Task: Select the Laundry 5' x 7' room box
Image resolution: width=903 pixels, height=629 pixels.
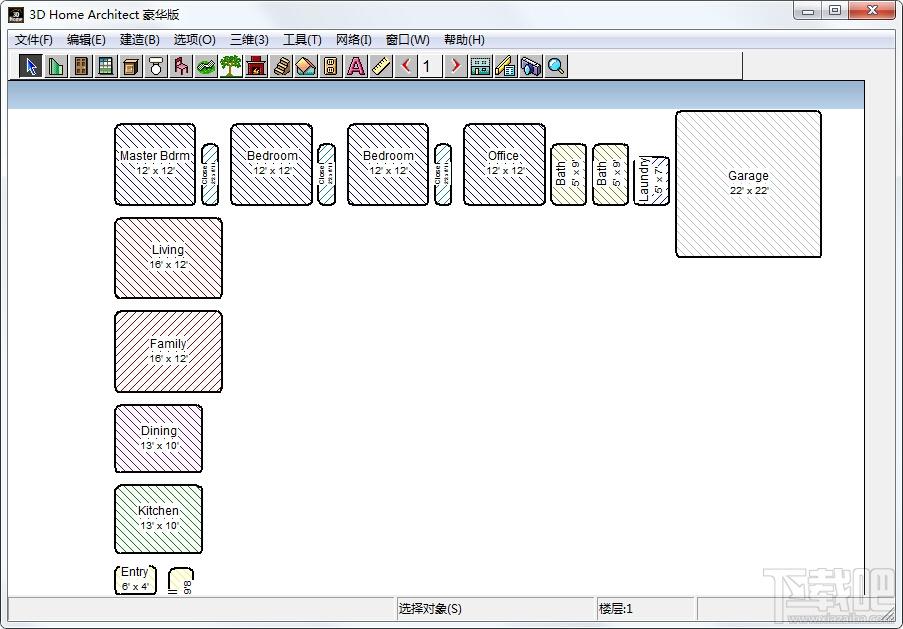Action: point(651,181)
